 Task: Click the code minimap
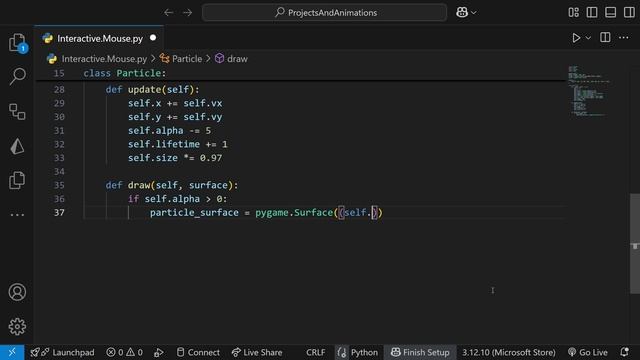(589, 91)
